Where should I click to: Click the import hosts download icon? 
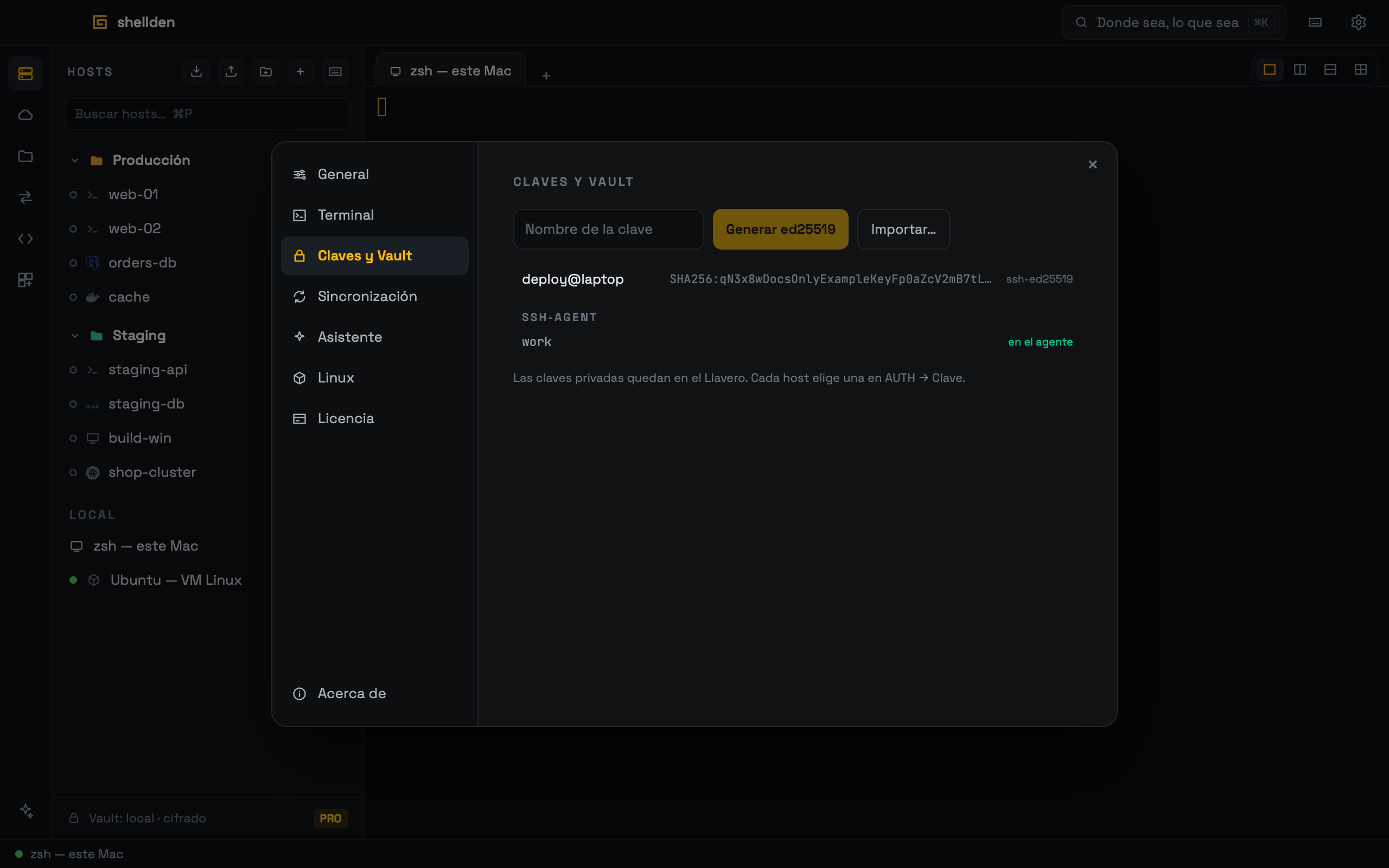pyautogui.click(x=196, y=72)
